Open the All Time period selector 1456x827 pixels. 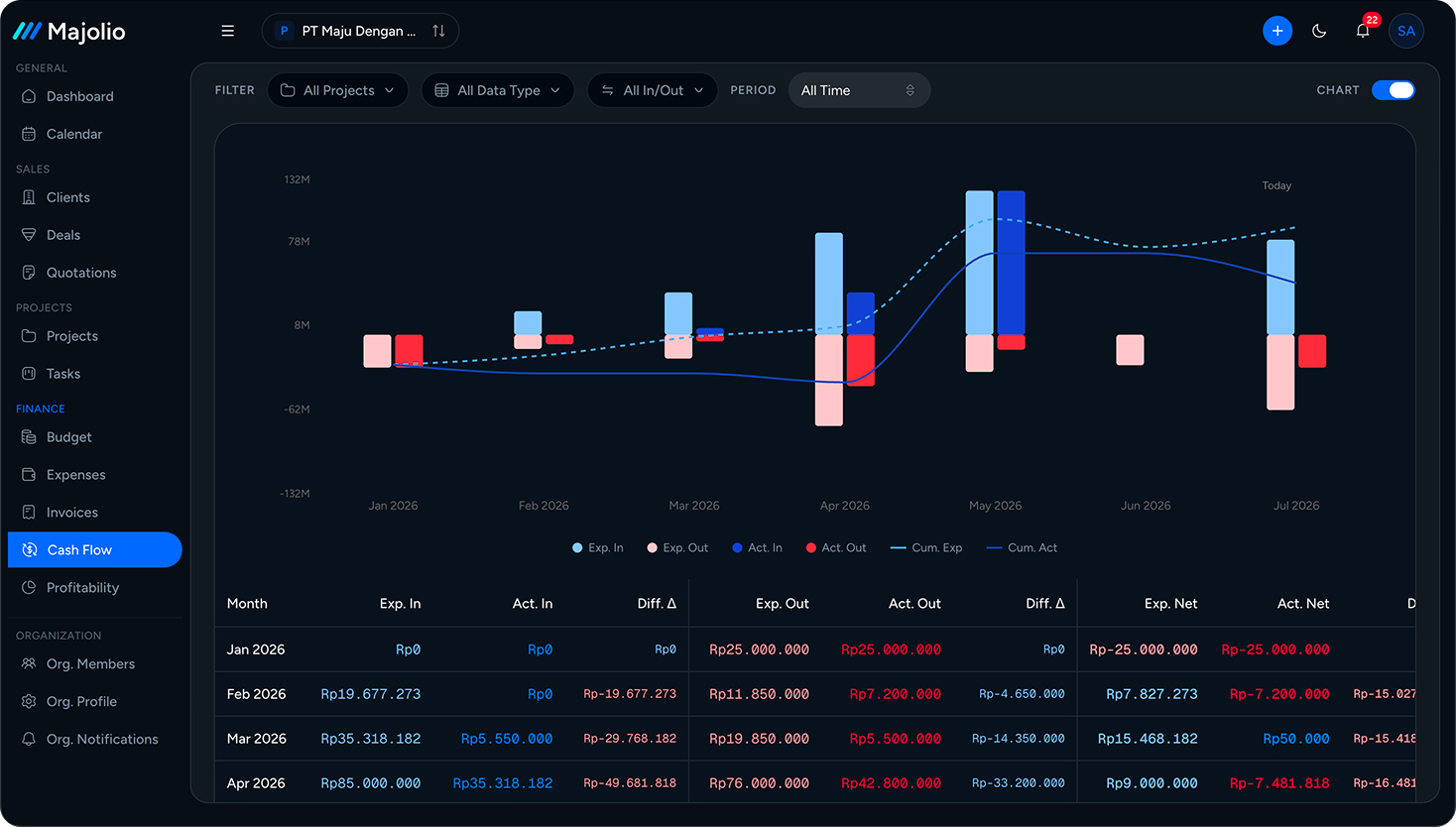point(859,90)
